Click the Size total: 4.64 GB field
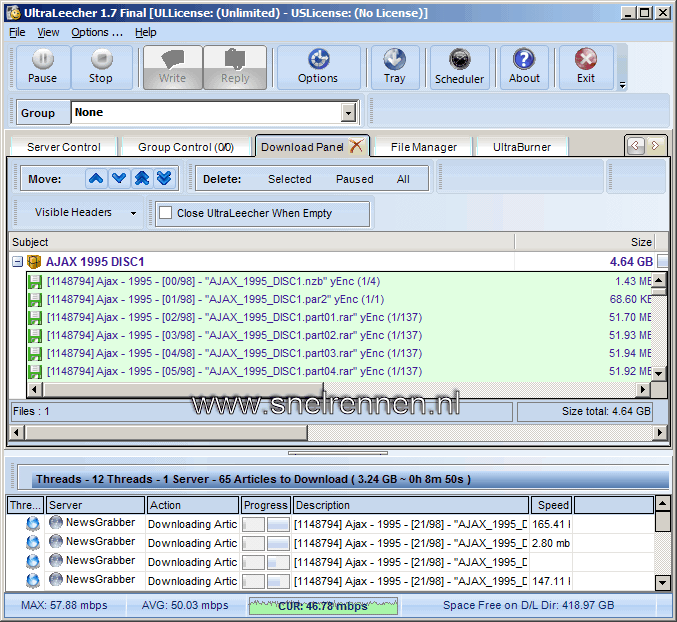The width and height of the screenshot is (677, 622). [x=585, y=411]
